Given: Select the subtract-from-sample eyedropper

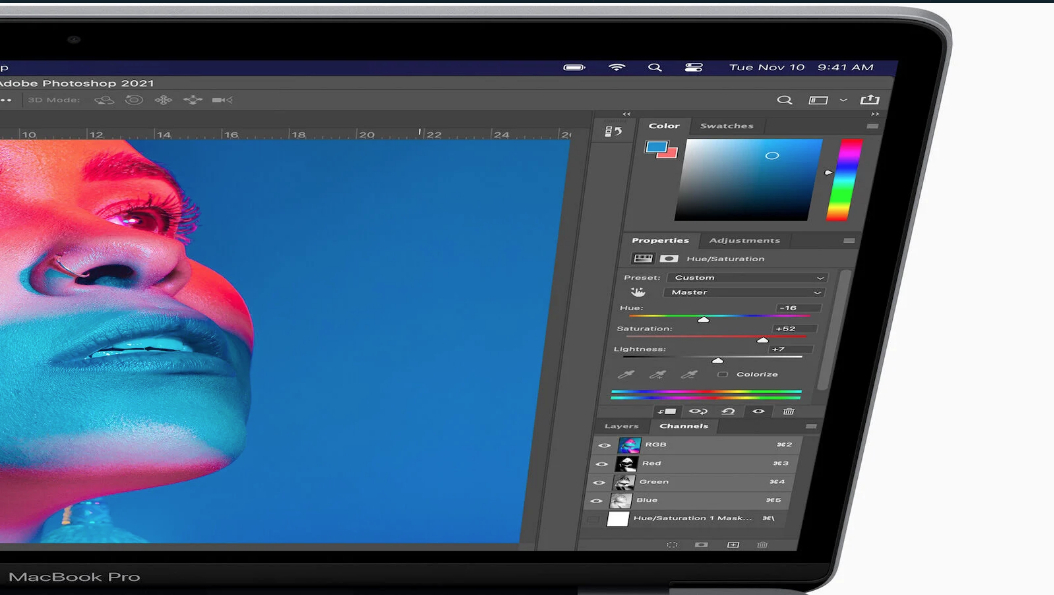Looking at the screenshot, I should [689, 374].
